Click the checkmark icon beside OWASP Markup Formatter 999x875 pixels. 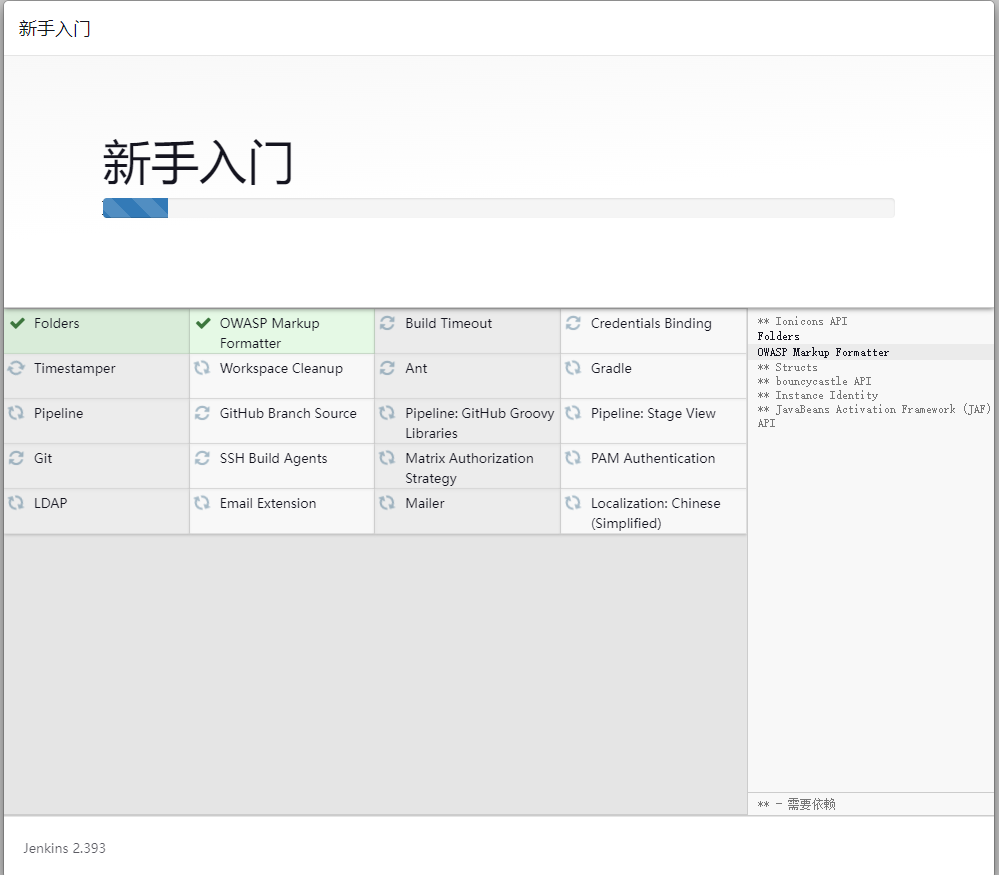(203, 323)
